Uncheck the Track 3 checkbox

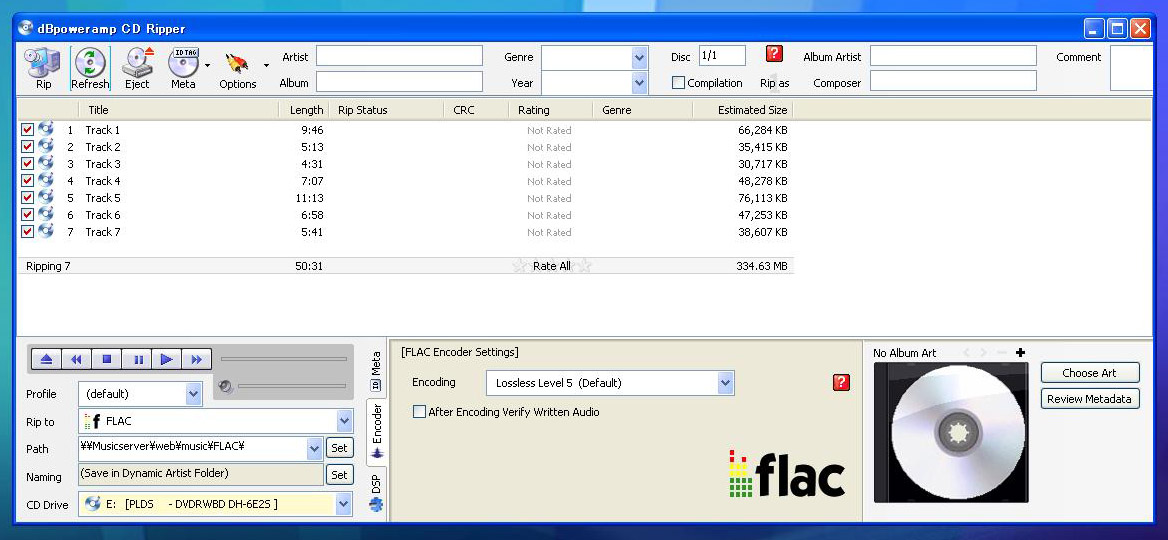click(x=28, y=164)
